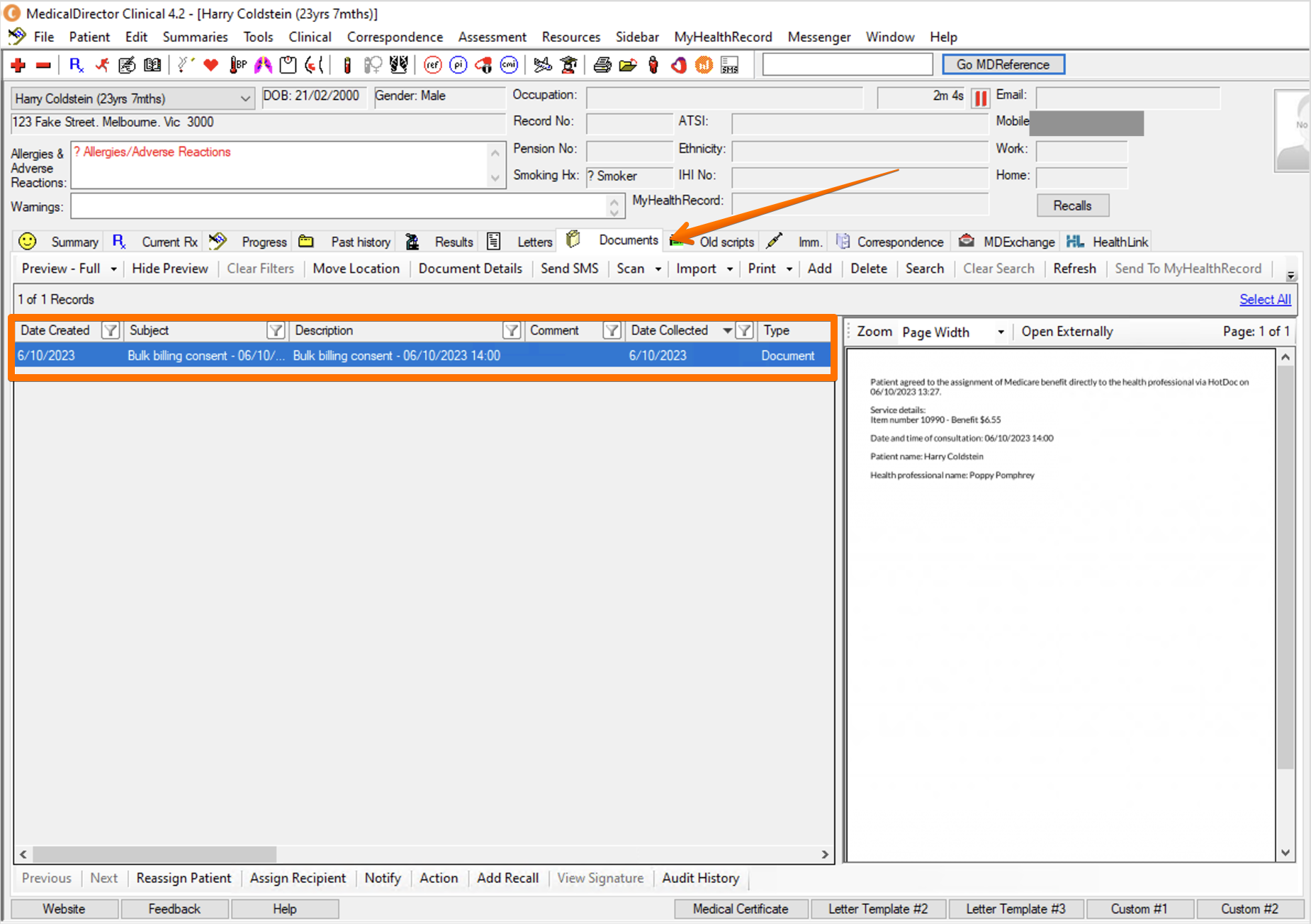Click the red minus close-patient icon

click(x=43, y=65)
